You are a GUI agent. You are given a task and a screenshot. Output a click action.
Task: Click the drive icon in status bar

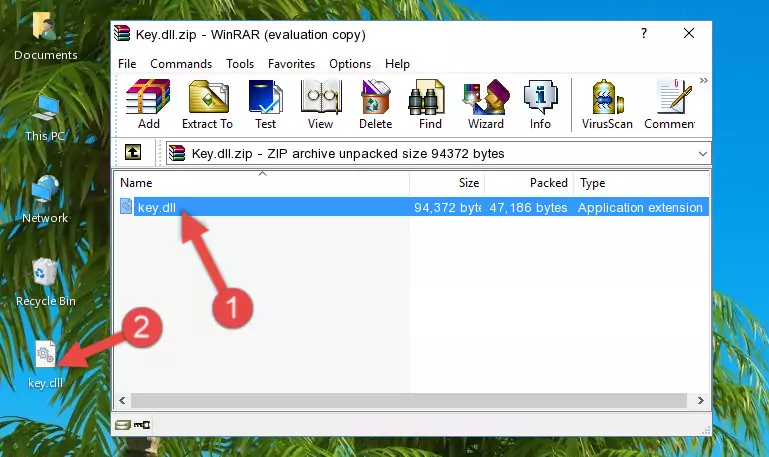tap(123, 425)
